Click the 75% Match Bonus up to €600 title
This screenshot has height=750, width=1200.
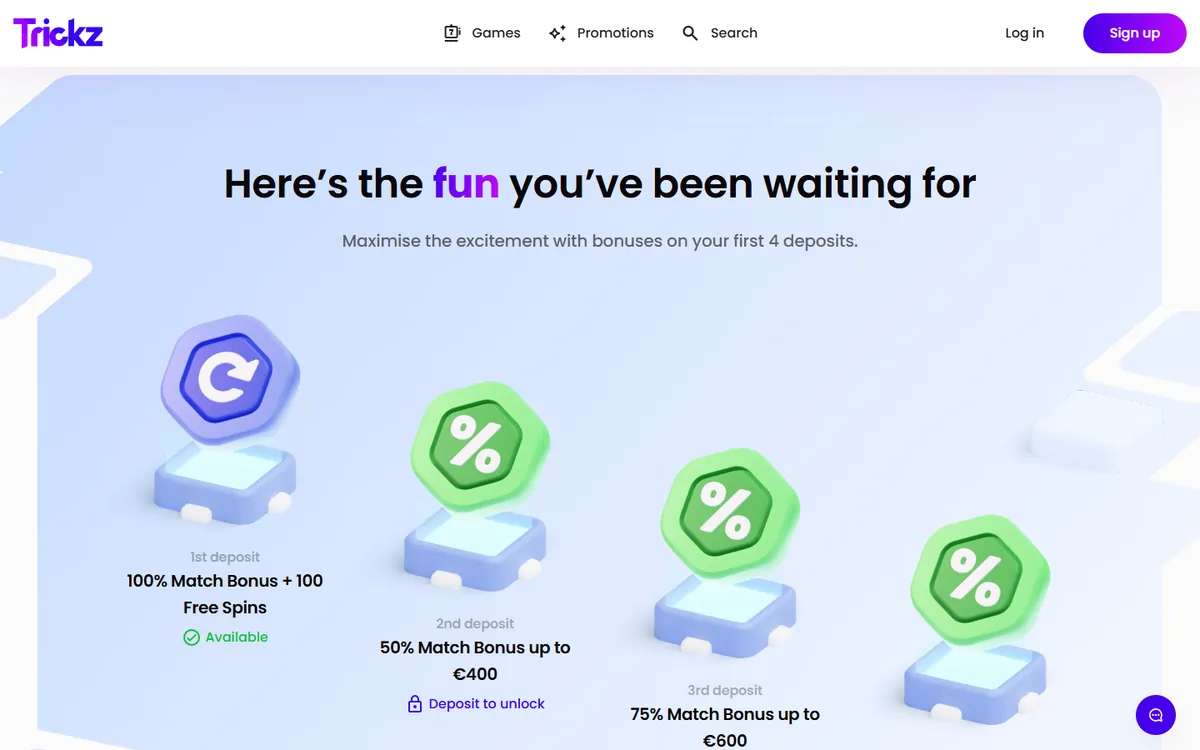pyautogui.click(x=725, y=728)
